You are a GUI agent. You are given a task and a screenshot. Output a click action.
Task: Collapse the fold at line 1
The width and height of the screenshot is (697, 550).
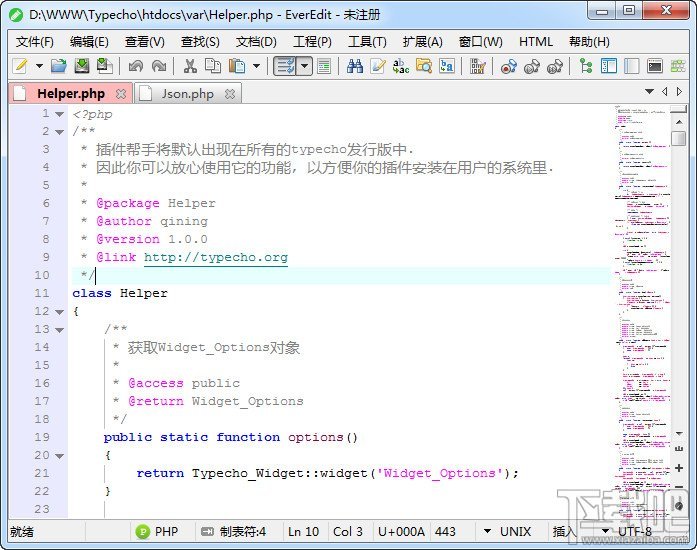[x=59, y=114]
